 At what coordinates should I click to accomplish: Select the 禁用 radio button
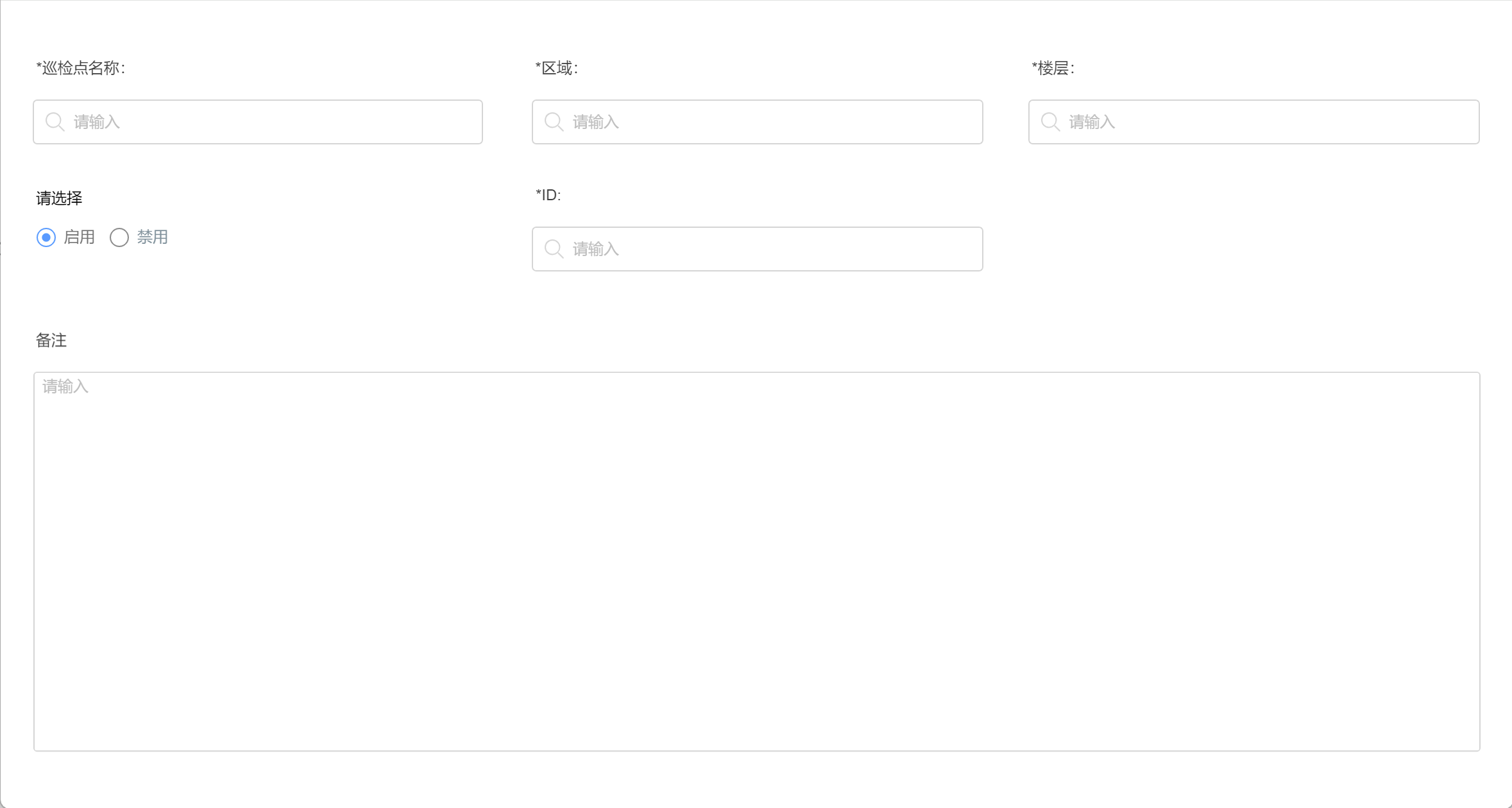point(119,237)
